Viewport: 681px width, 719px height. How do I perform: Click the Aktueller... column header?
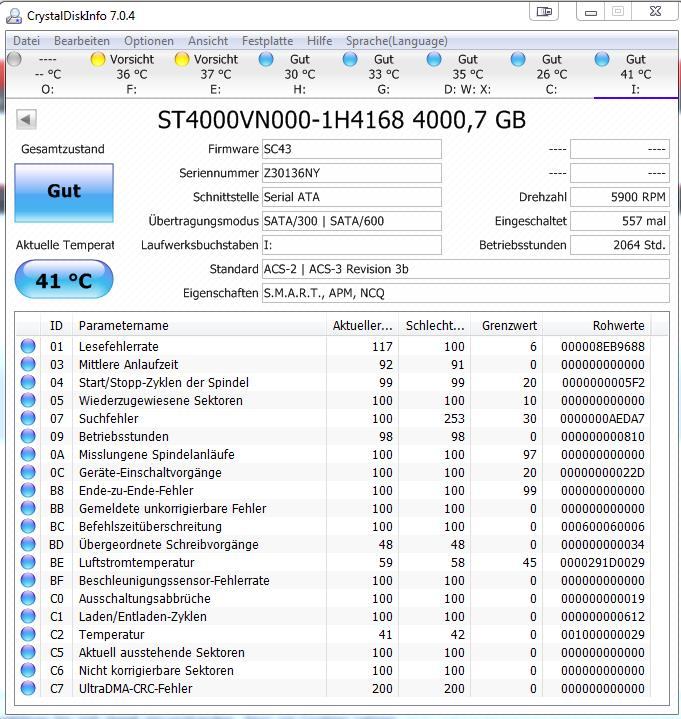[362, 326]
